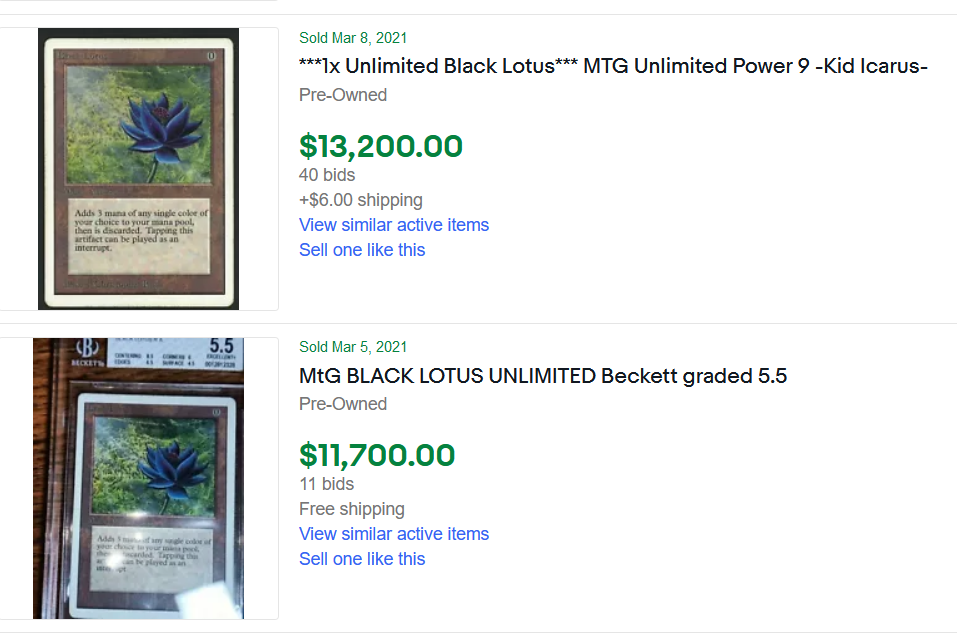The image size is (957, 633).
Task: Click 'Pre-Owned' under the Beckett graded listing
Action: coord(343,404)
